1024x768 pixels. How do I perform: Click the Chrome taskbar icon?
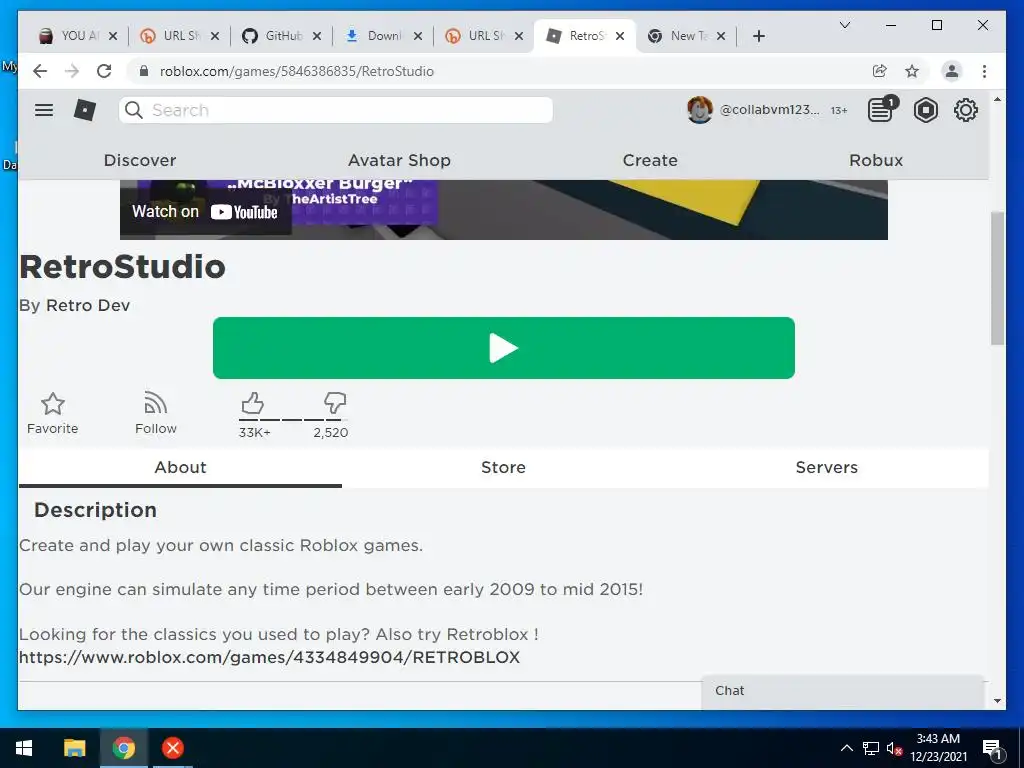coord(123,748)
